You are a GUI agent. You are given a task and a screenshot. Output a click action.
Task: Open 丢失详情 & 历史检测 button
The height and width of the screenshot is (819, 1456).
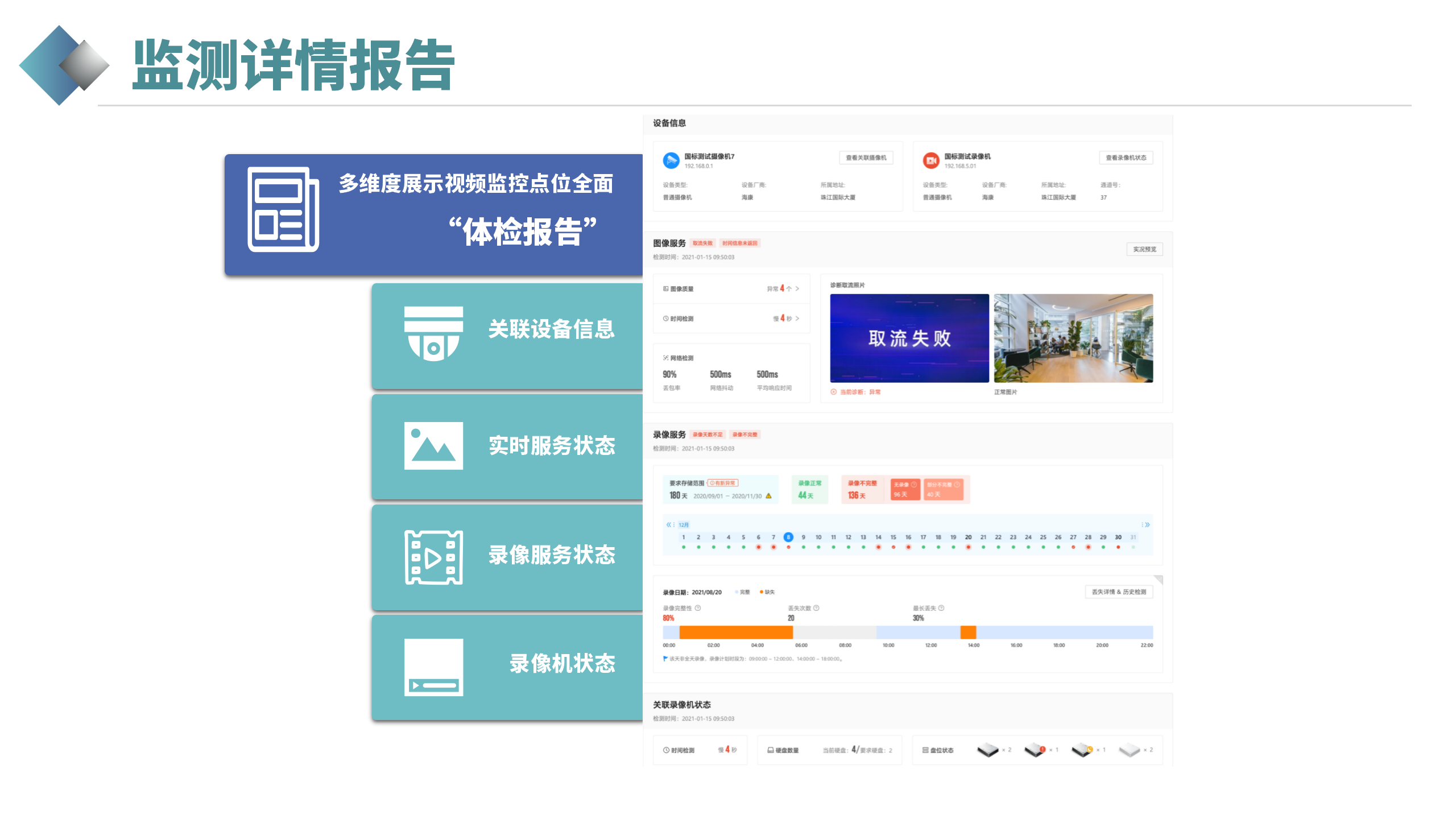1118,592
